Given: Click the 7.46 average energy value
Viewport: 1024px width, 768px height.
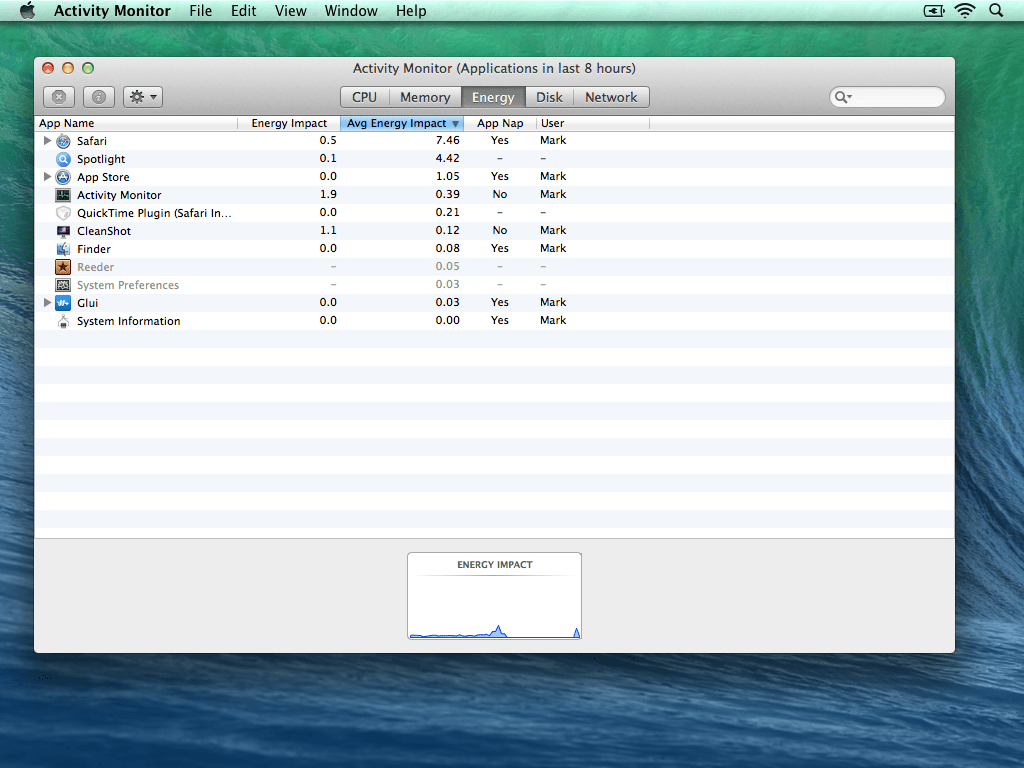Looking at the screenshot, I should [447, 140].
